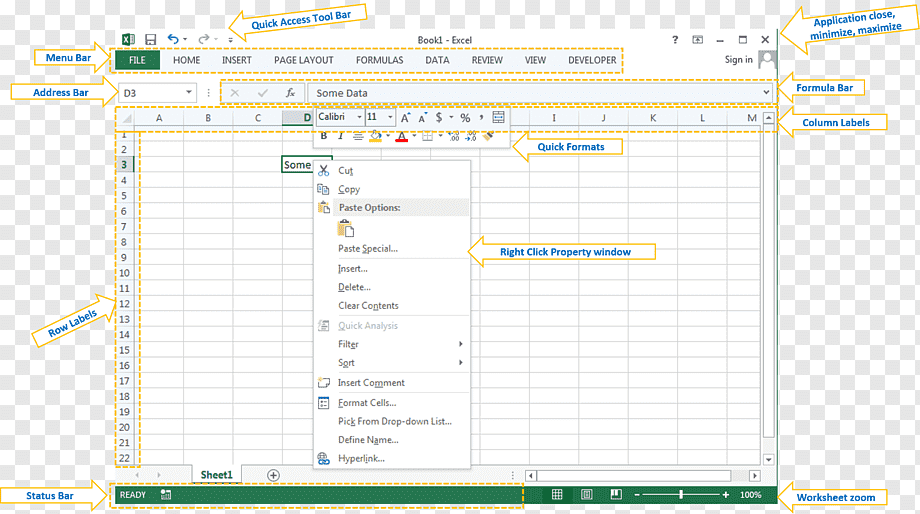
Task: Switch to the INSERT ribbon tab
Action: 236,60
